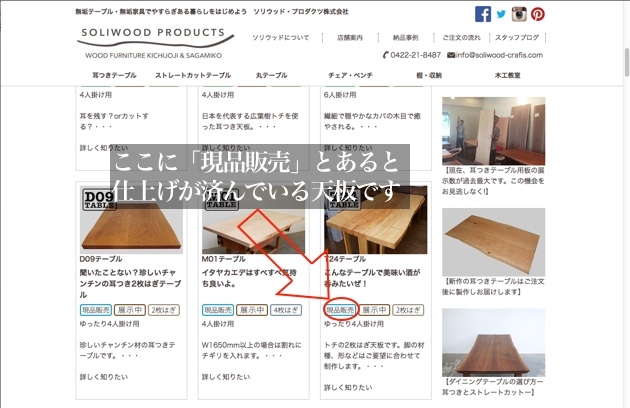Click the text ゆったり4人掛け用 on D09 card
This screenshot has width=630, height=408.
(109, 324)
